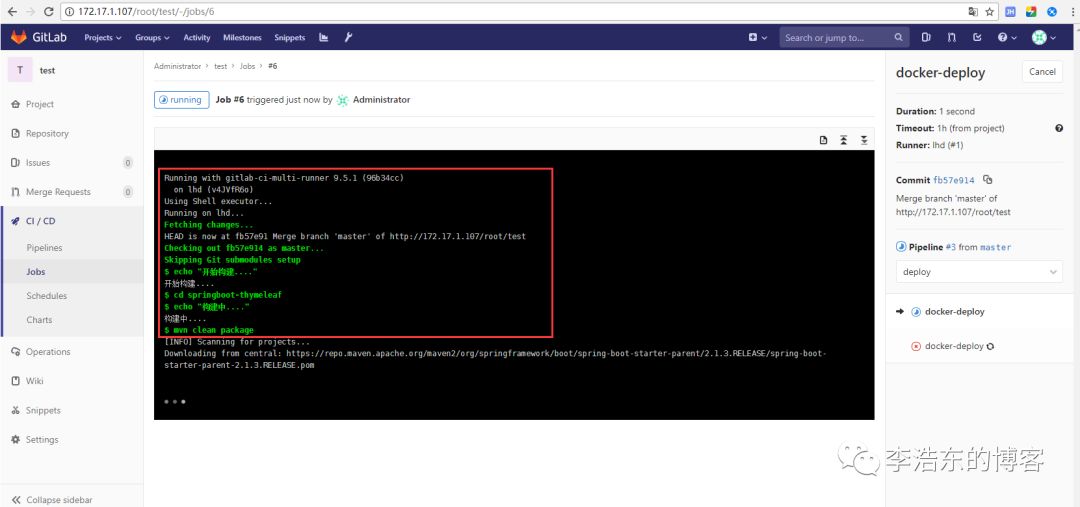
Task: Expand the Projects menu
Action: (103, 37)
